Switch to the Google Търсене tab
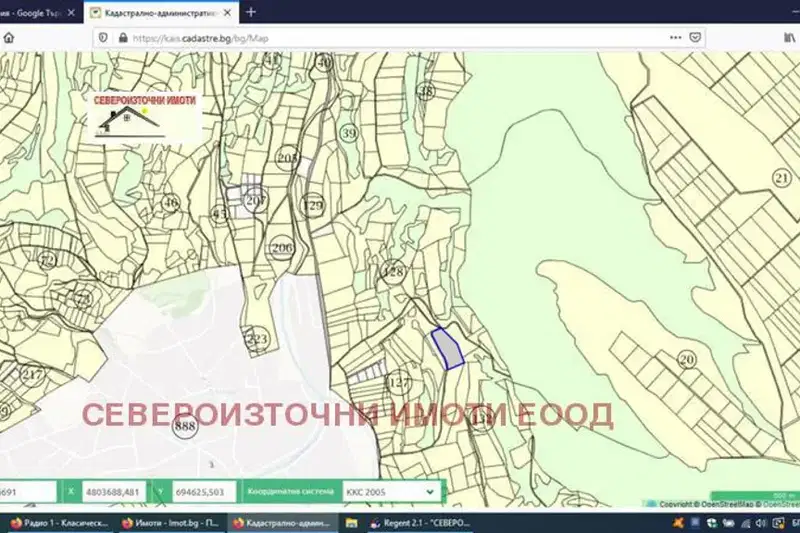 coord(32,13)
